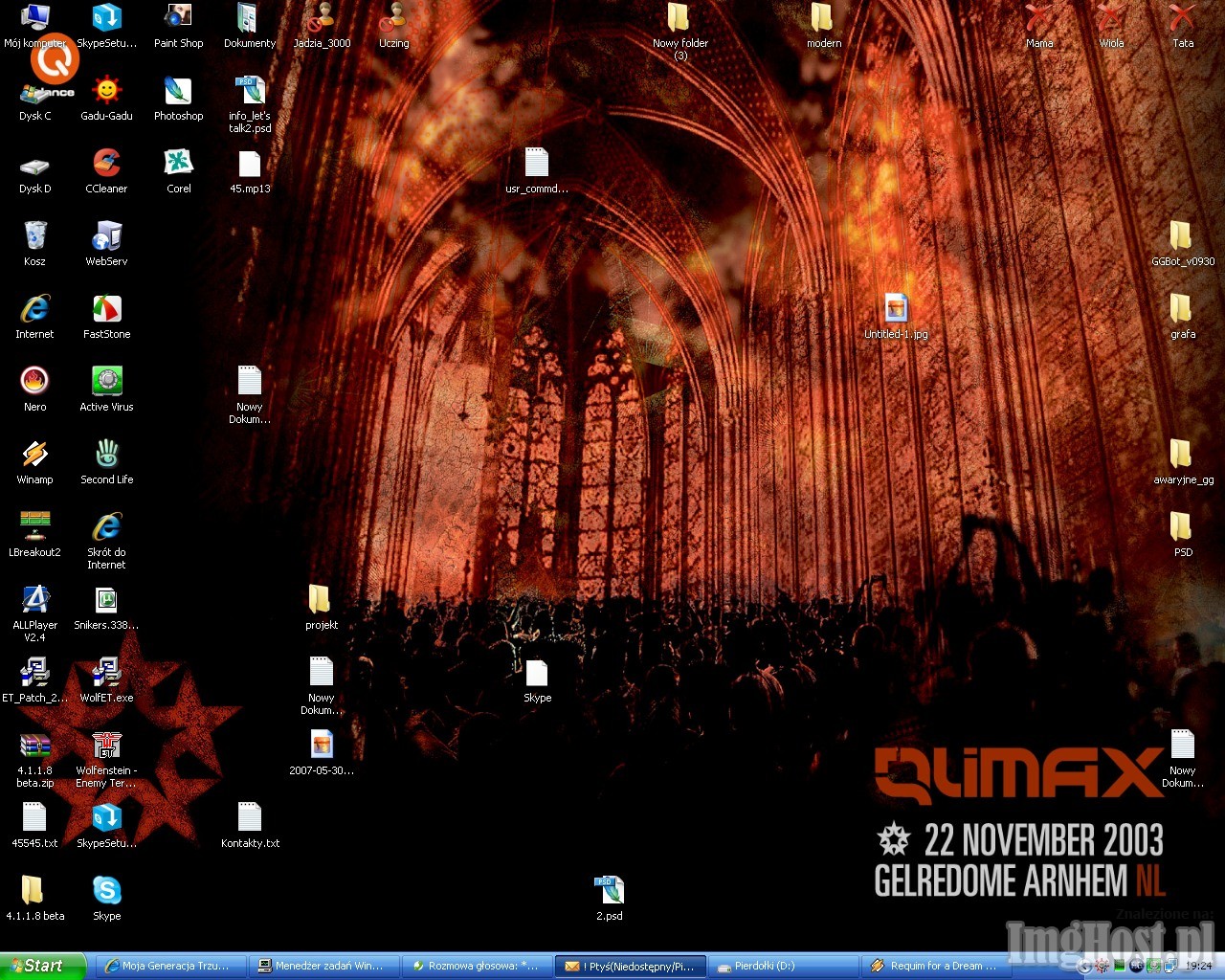This screenshot has height=980, width=1225.
Task: Launch LBreakout2 game icon
Action: (x=34, y=535)
